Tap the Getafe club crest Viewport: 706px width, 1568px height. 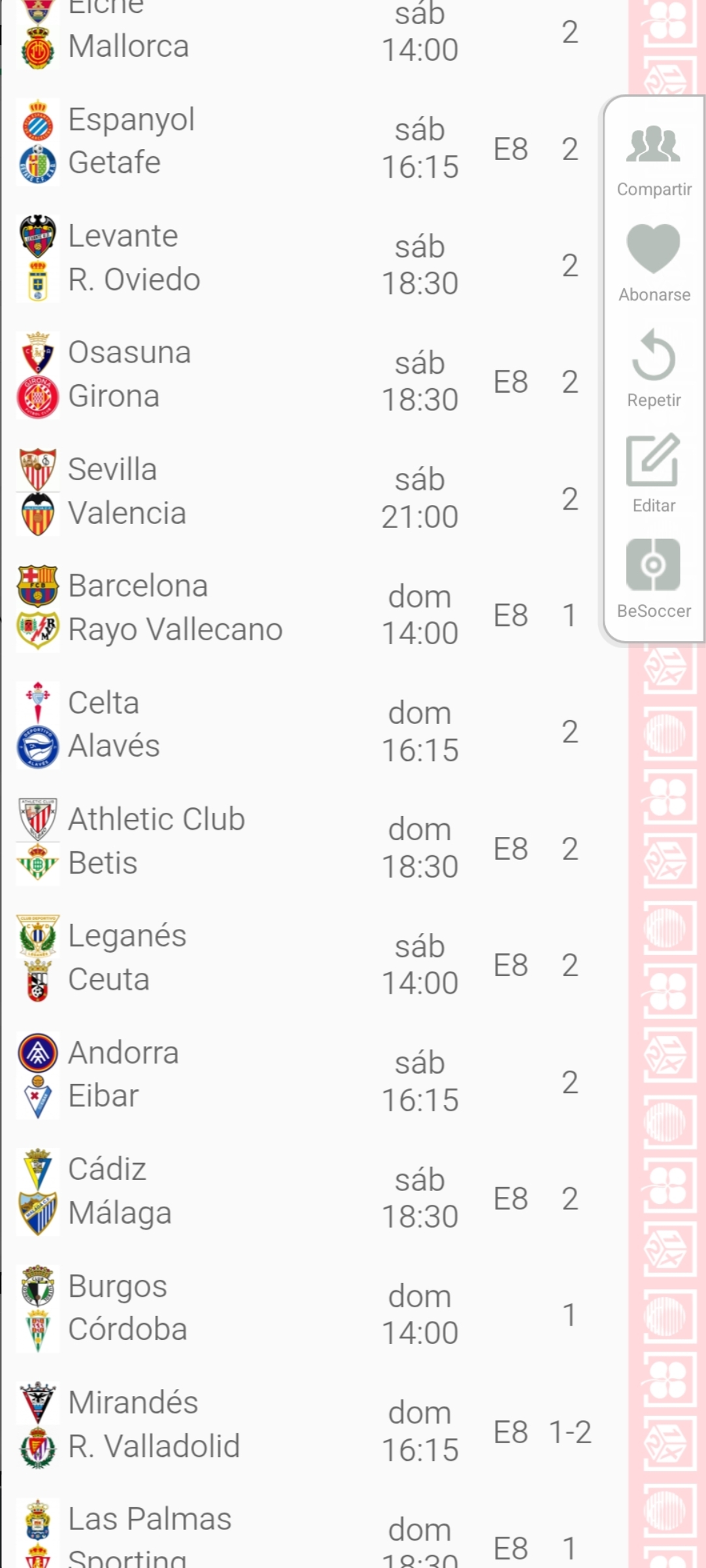pos(38,163)
